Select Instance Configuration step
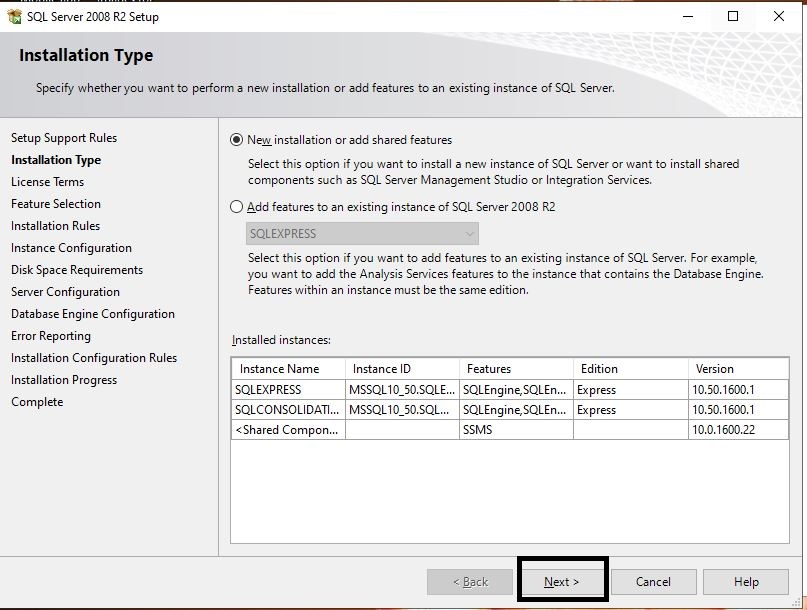The image size is (807, 610). click(72, 248)
